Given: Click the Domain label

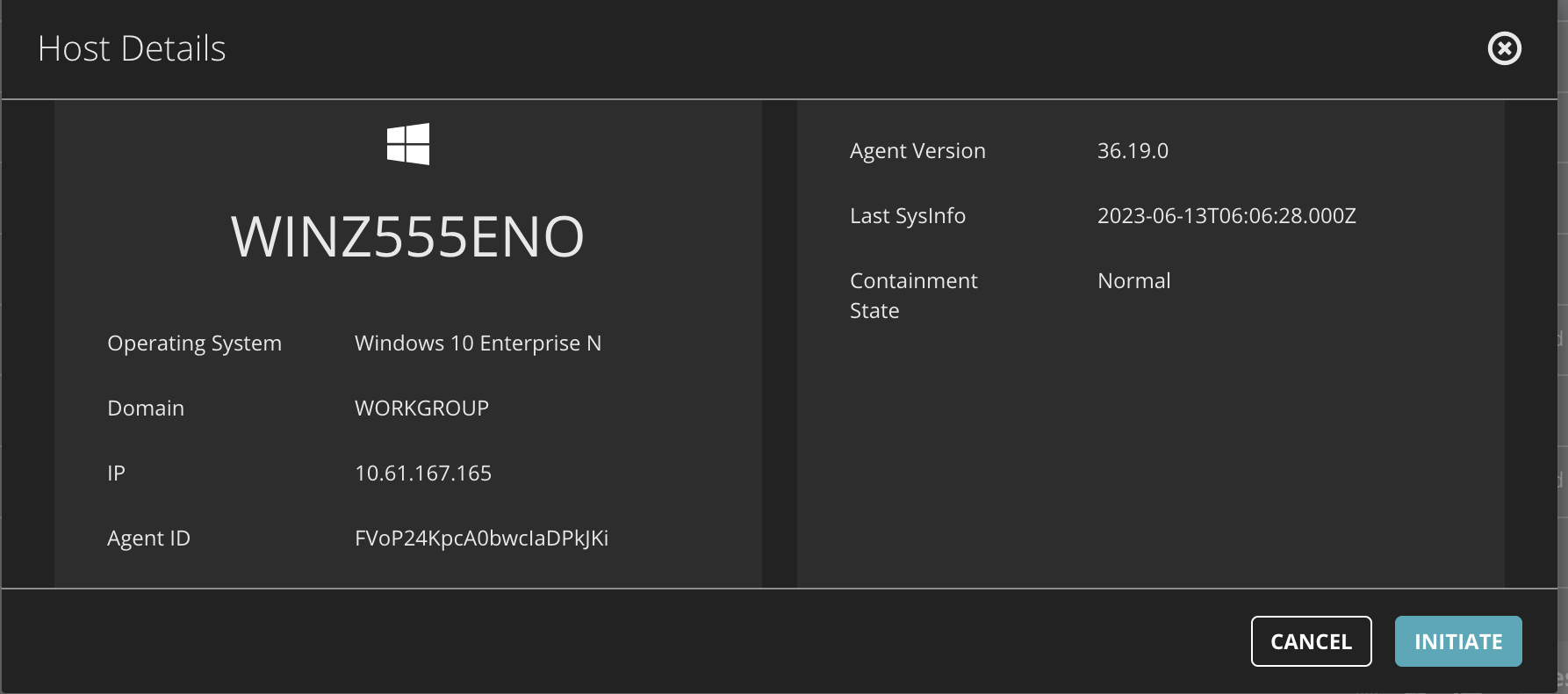Looking at the screenshot, I should [146, 408].
